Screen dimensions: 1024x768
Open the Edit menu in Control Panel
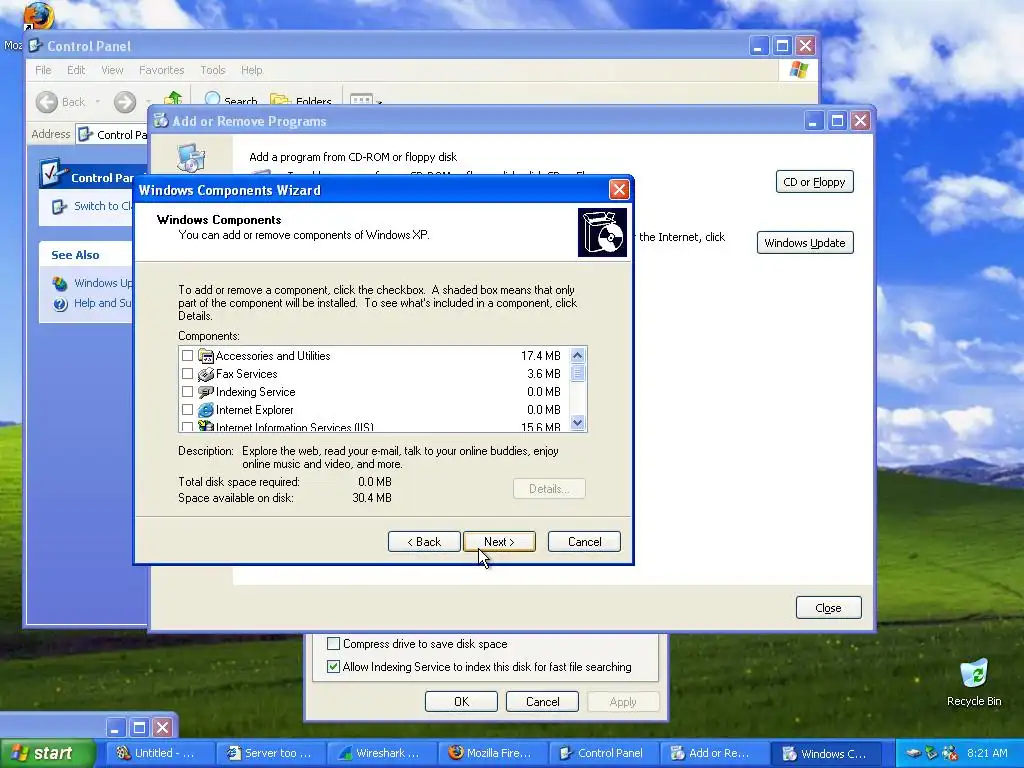point(76,70)
